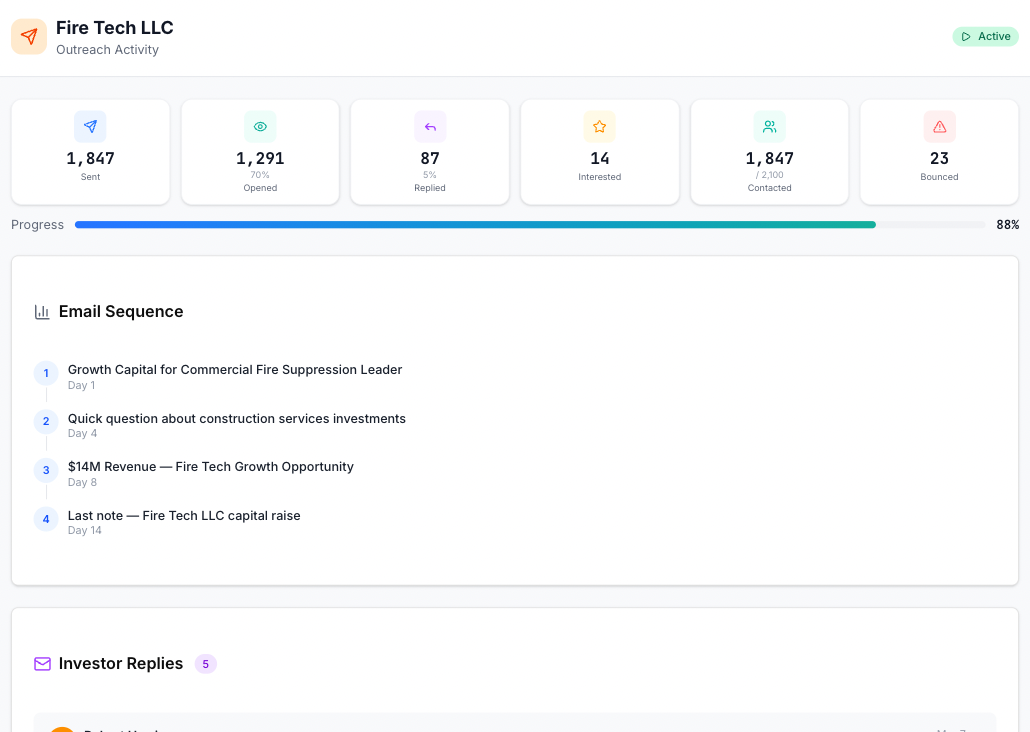Viewport: 1030px width, 732px height.
Task: Open "Growth Capital for Commercial Fire Suppression Leader" email
Action: tap(234, 369)
